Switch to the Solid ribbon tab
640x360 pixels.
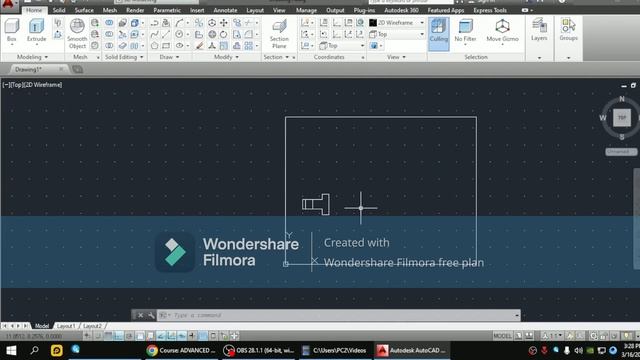59,10
